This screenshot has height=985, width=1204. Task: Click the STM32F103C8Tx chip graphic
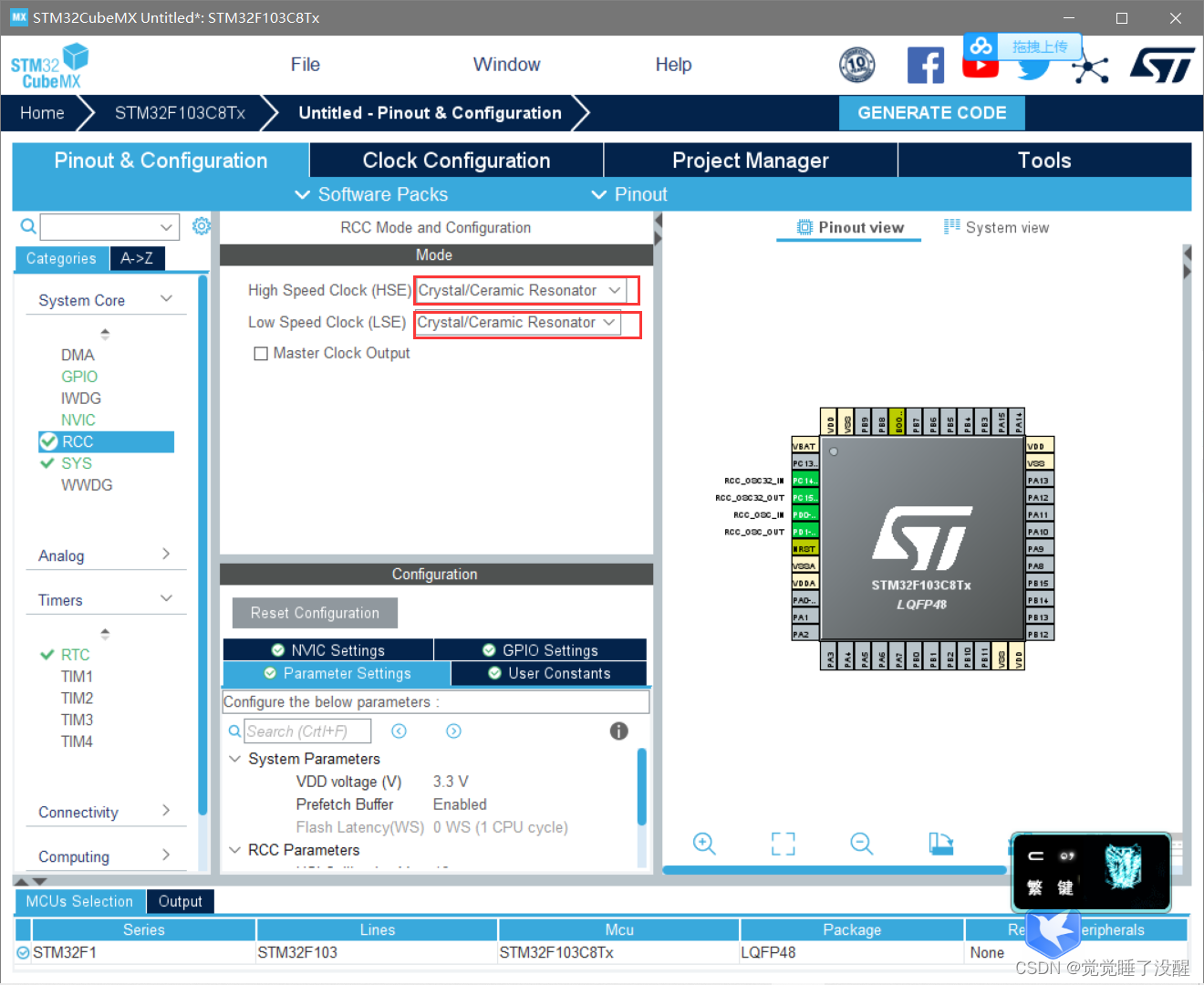point(922,539)
